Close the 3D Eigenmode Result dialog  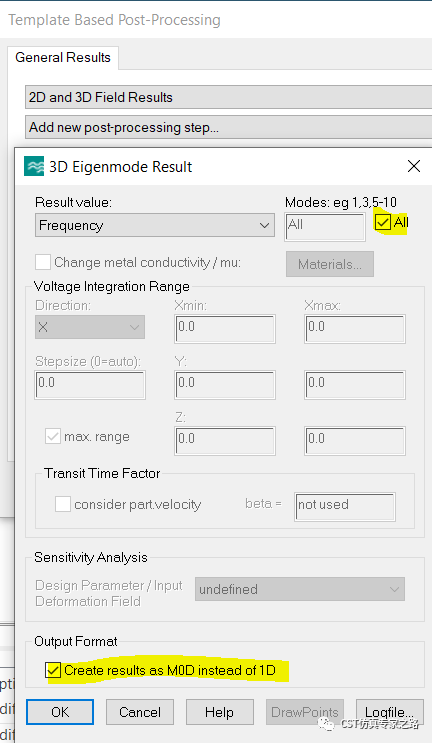(414, 166)
